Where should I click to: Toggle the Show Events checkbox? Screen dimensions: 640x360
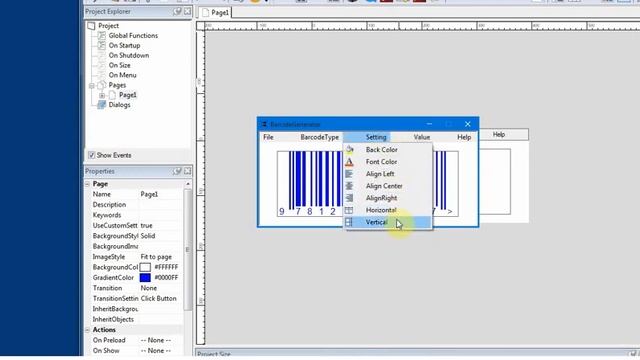click(91, 155)
